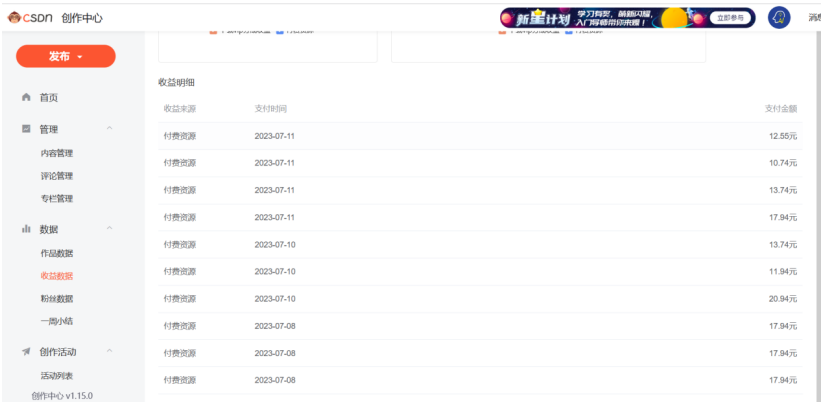Viewport: 821px width, 406px height.
Task: Open 评论管理 menu item
Action: [57, 176]
